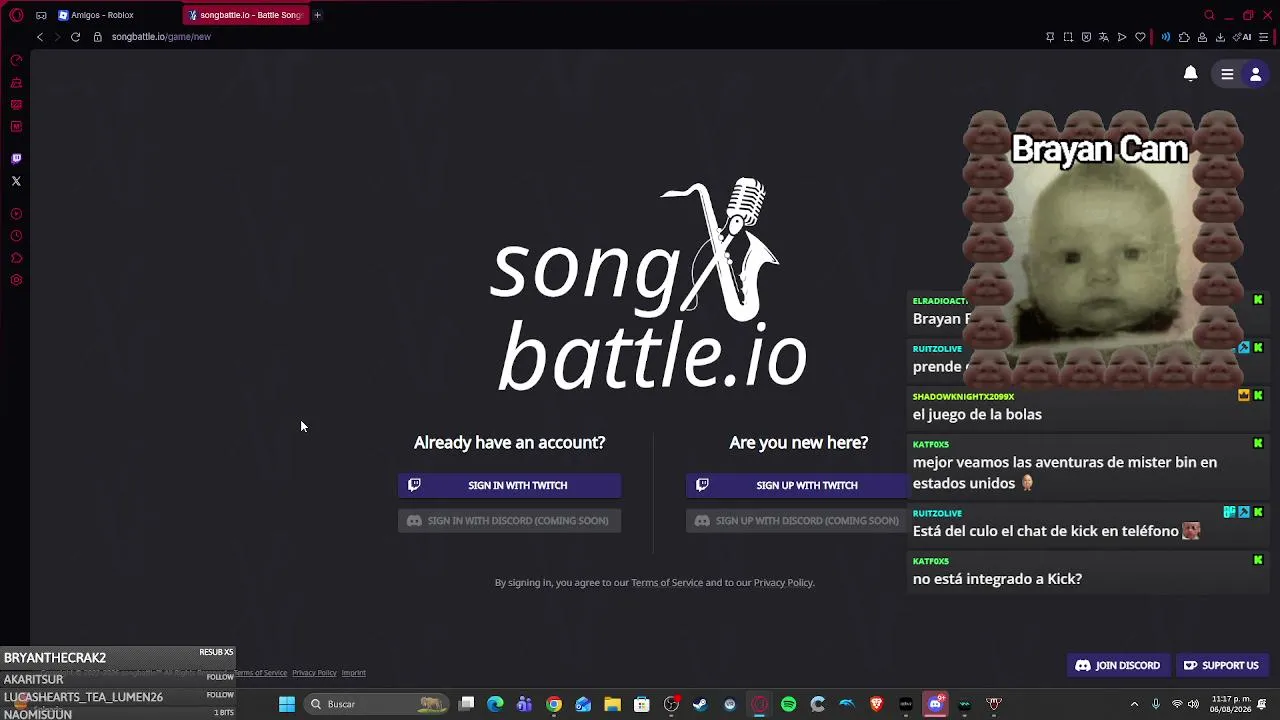
Task: Click the chat username SHADOWKNIGHTX2099X
Action: [x=963, y=397]
